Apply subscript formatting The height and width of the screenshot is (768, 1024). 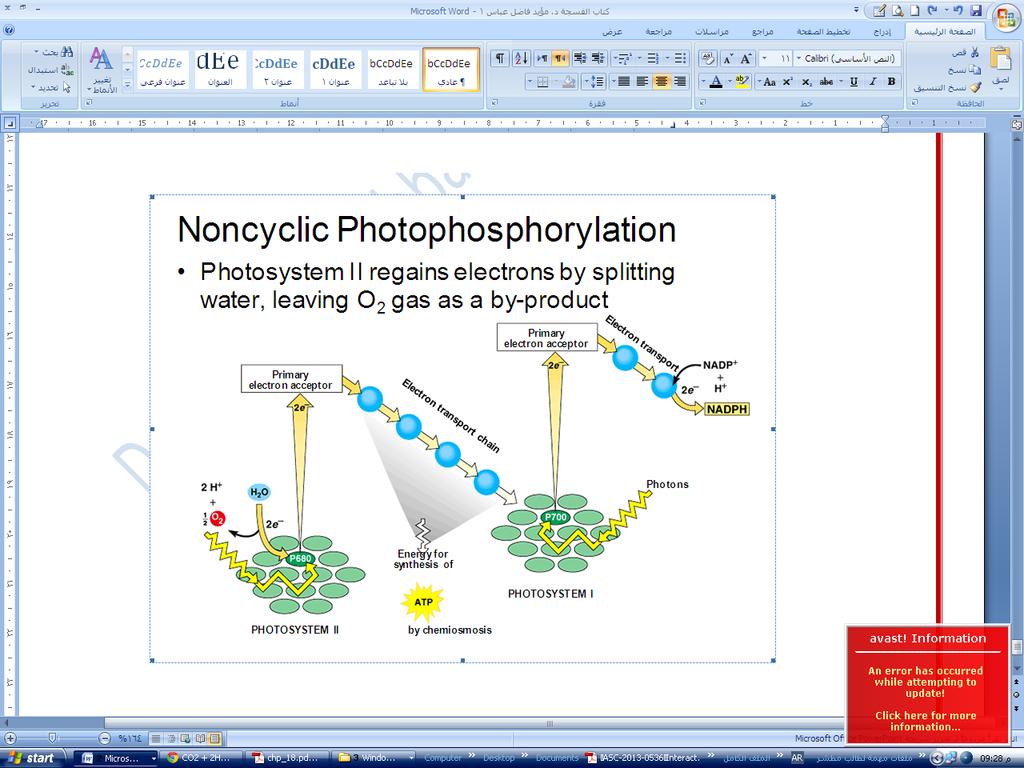(x=807, y=82)
